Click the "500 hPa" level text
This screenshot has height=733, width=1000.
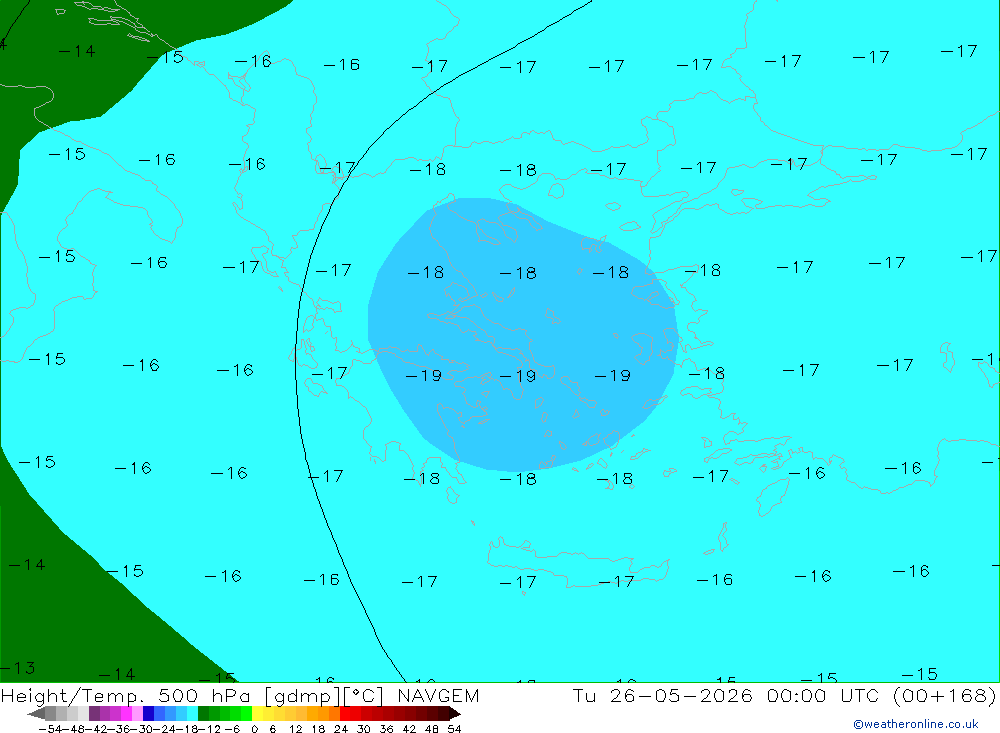pos(207,695)
